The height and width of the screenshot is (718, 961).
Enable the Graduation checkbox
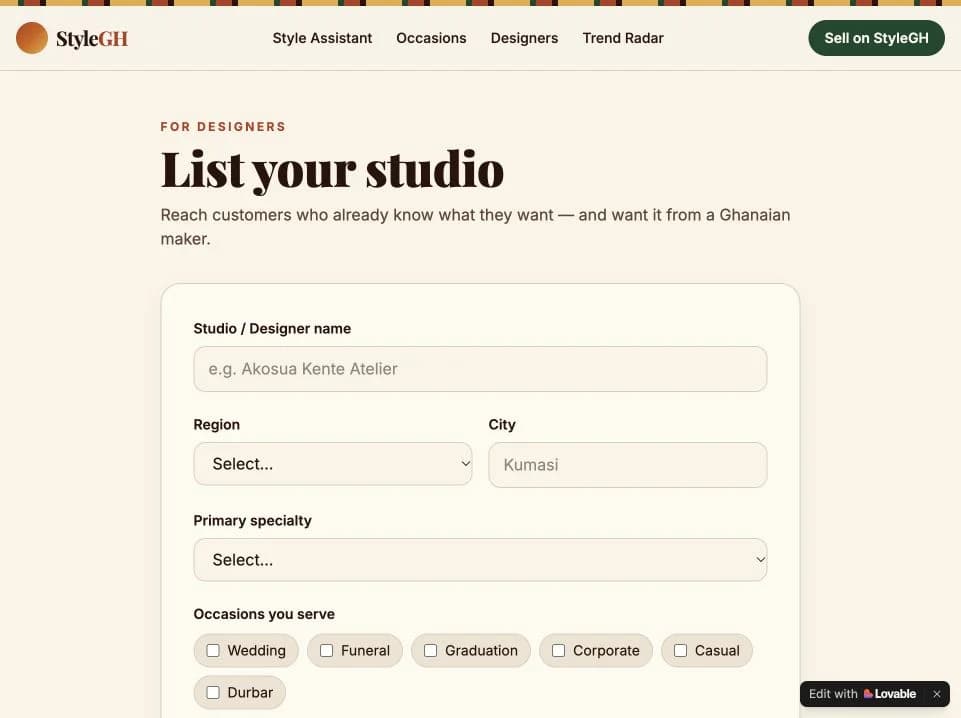(431, 650)
